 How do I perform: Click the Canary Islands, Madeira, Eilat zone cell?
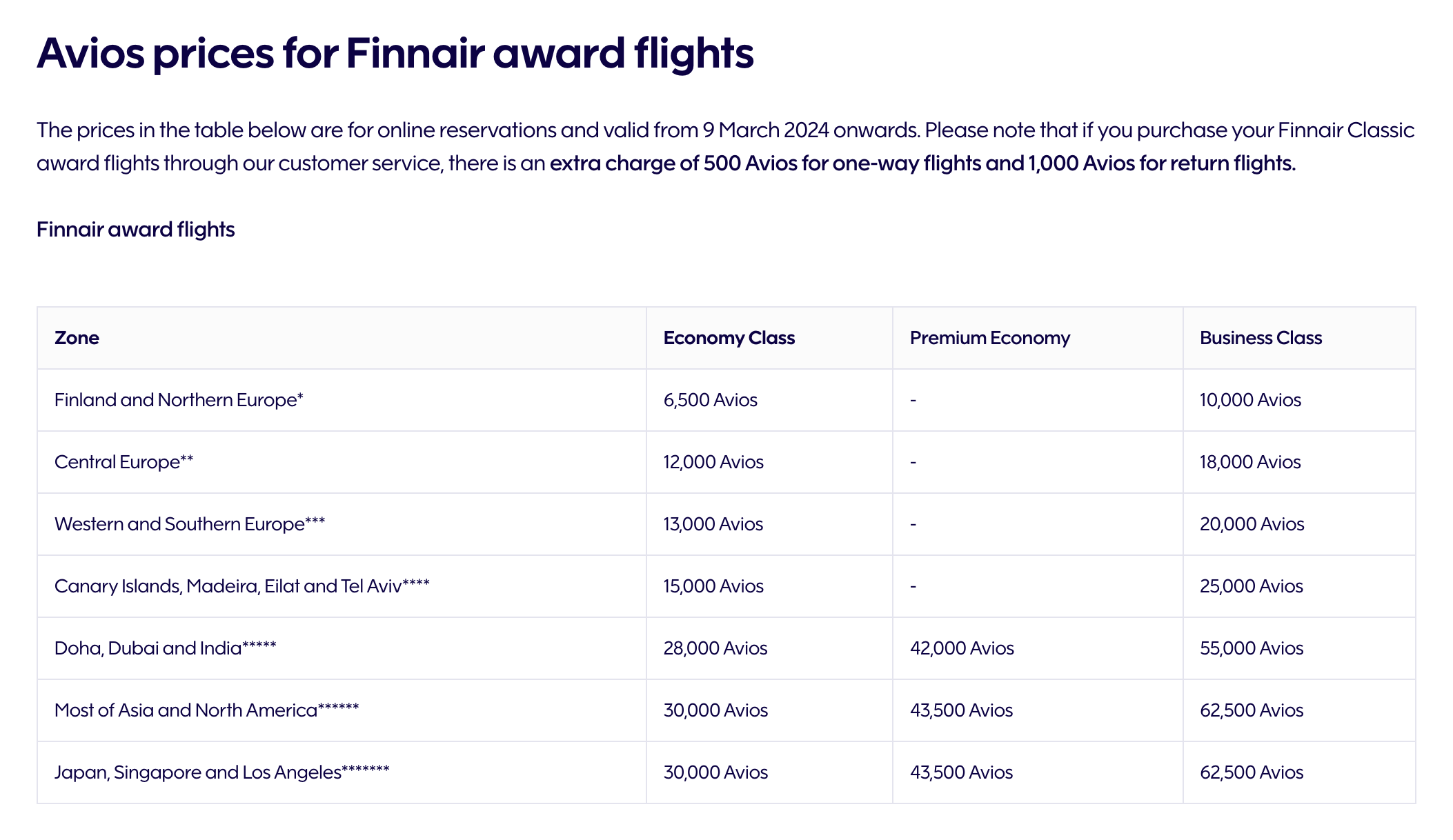click(x=241, y=586)
